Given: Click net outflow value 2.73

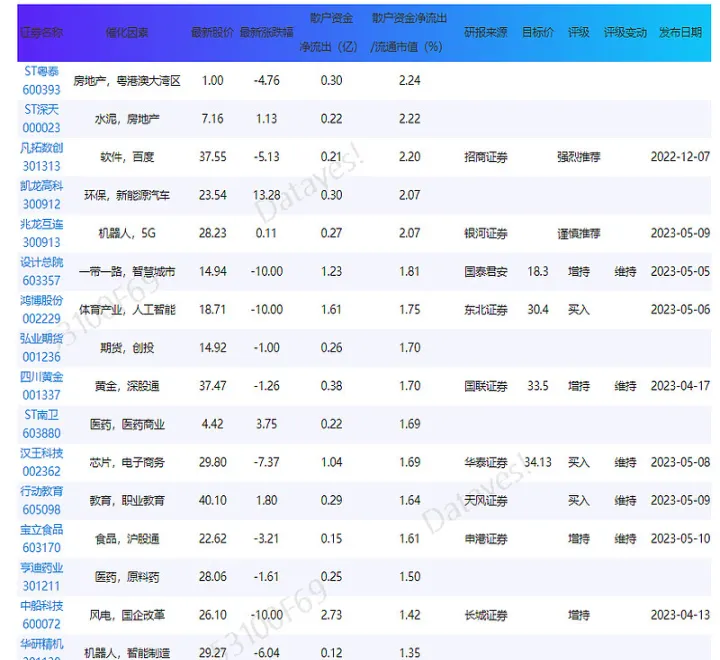Looking at the screenshot, I should pos(331,615).
